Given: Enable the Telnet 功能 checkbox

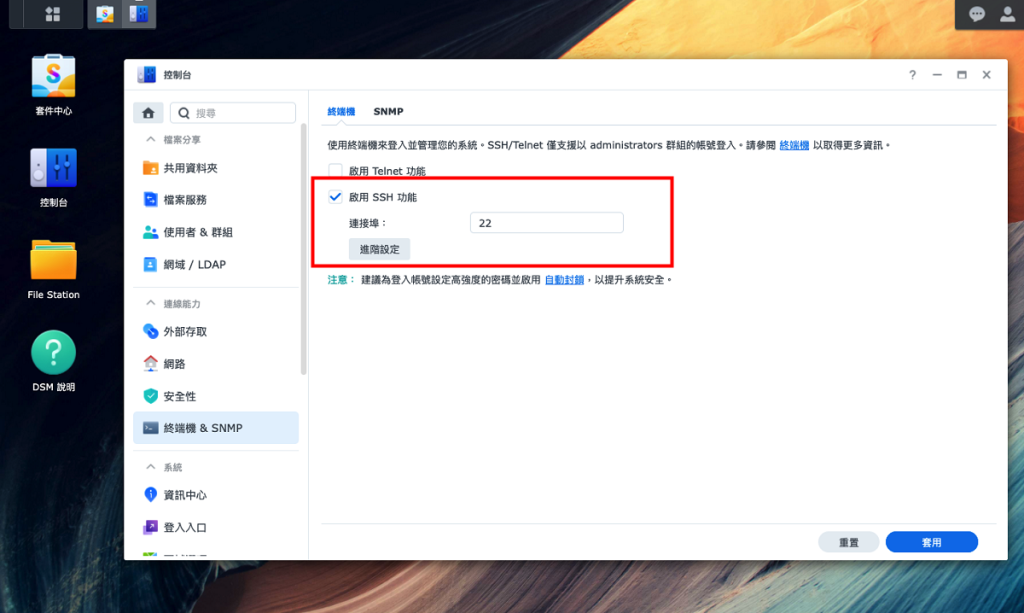Looking at the screenshot, I should [x=336, y=171].
